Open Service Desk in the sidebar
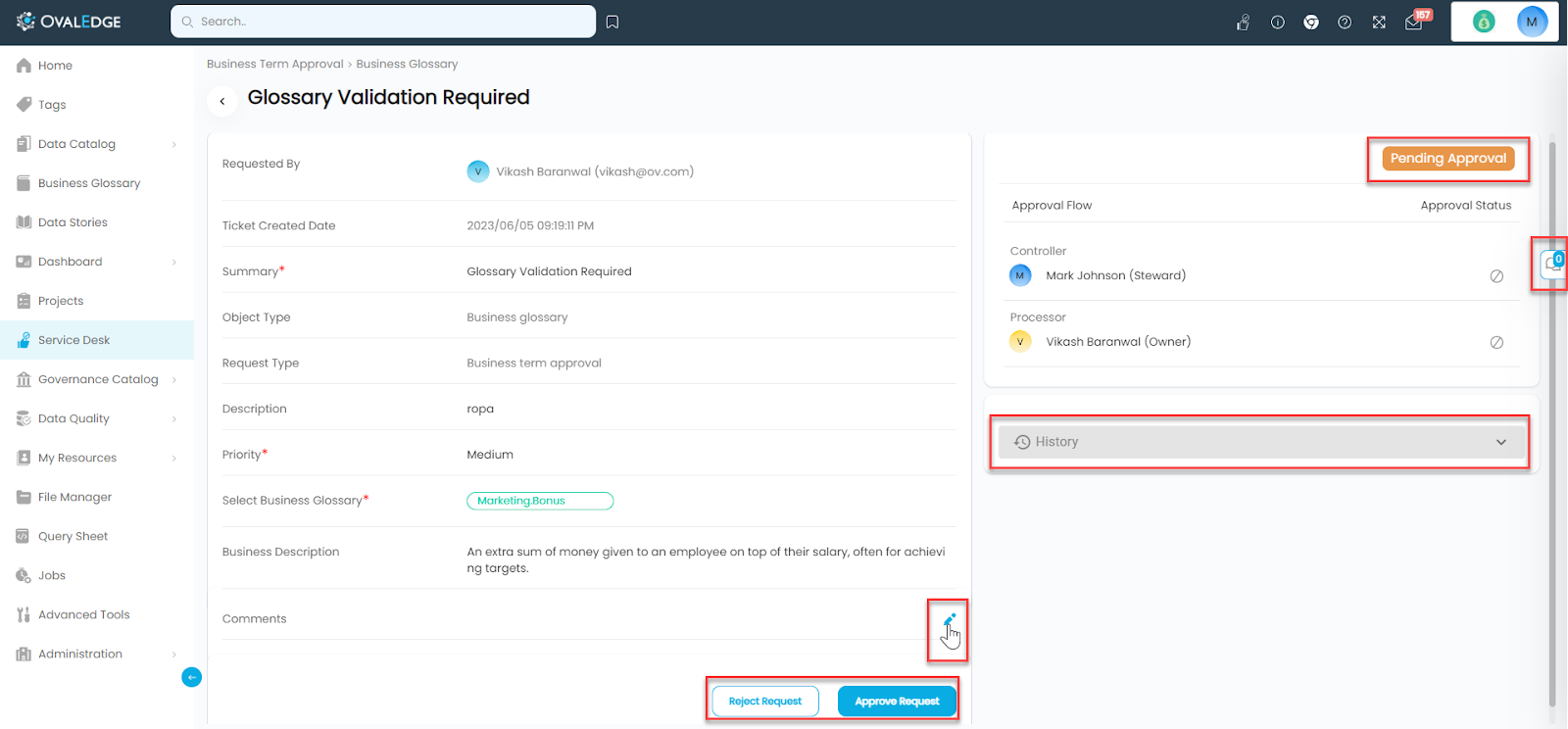This screenshot has height=729, width=1568. (97, 340)
